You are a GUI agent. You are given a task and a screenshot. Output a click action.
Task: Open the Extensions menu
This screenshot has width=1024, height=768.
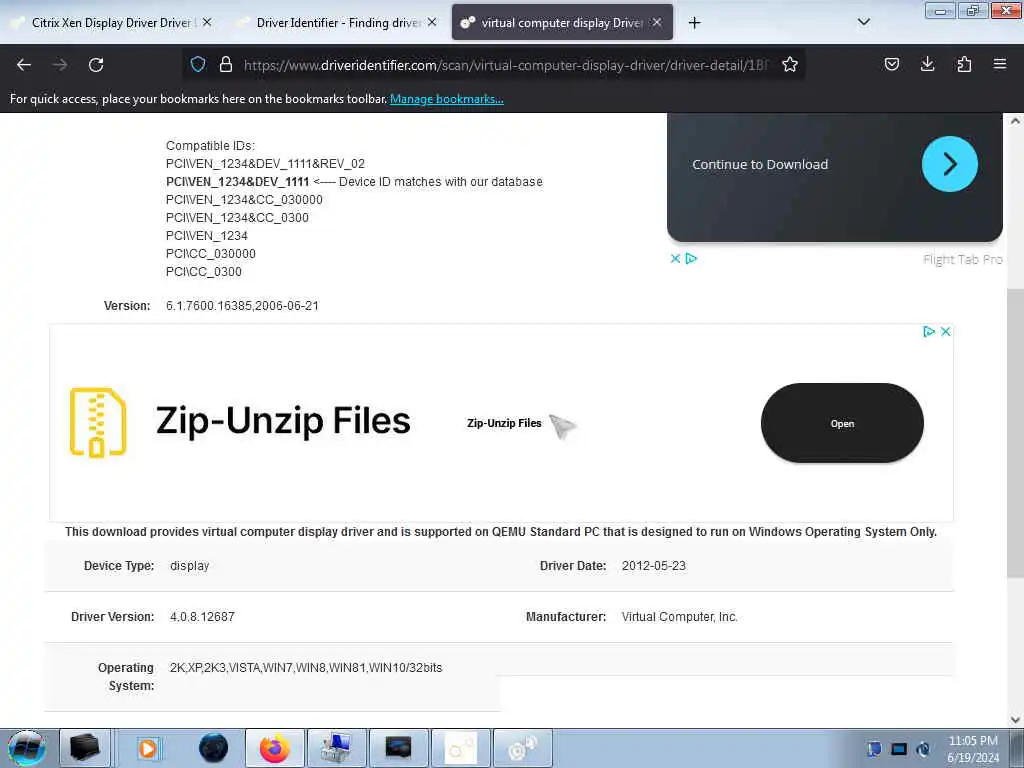pyautogui.click(x=964, y=64)
